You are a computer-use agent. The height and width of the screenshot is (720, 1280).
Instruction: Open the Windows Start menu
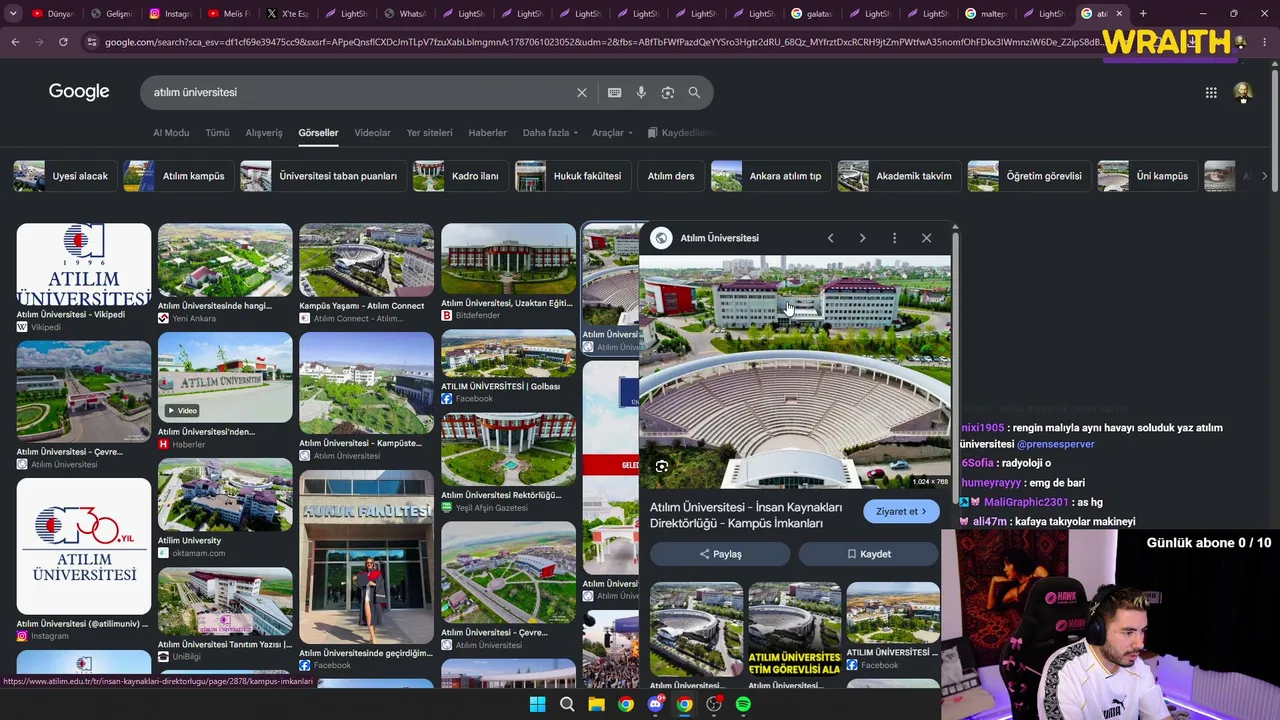tap(537, 704)
